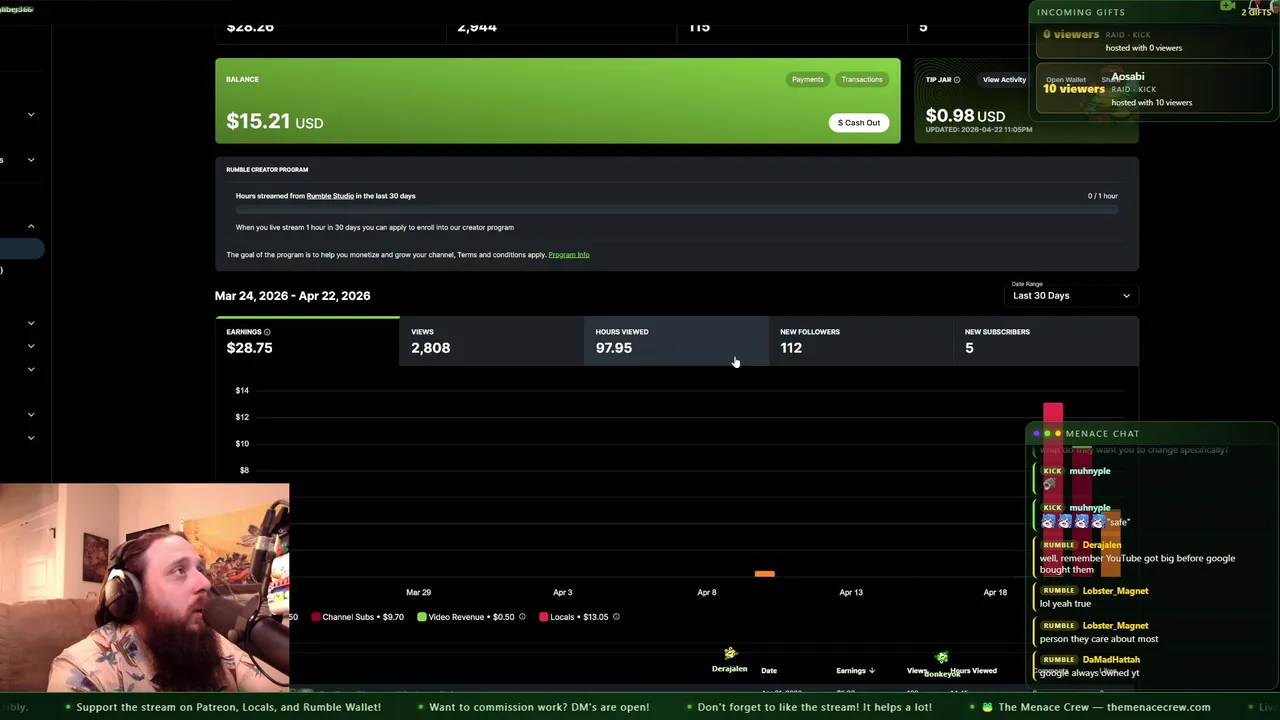1280x720 pixels.
Task: Click the info icon after Video Revenue
Action: 522,617
